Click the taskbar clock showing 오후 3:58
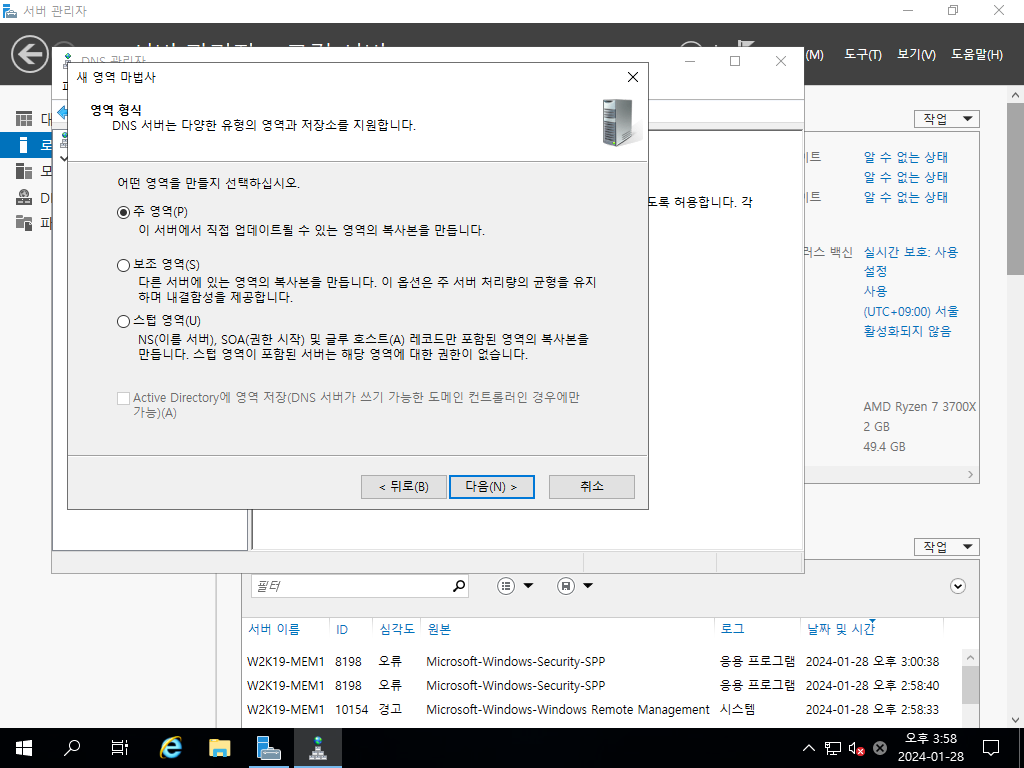This screenshot has height=768, width=1024. point(931,748)
